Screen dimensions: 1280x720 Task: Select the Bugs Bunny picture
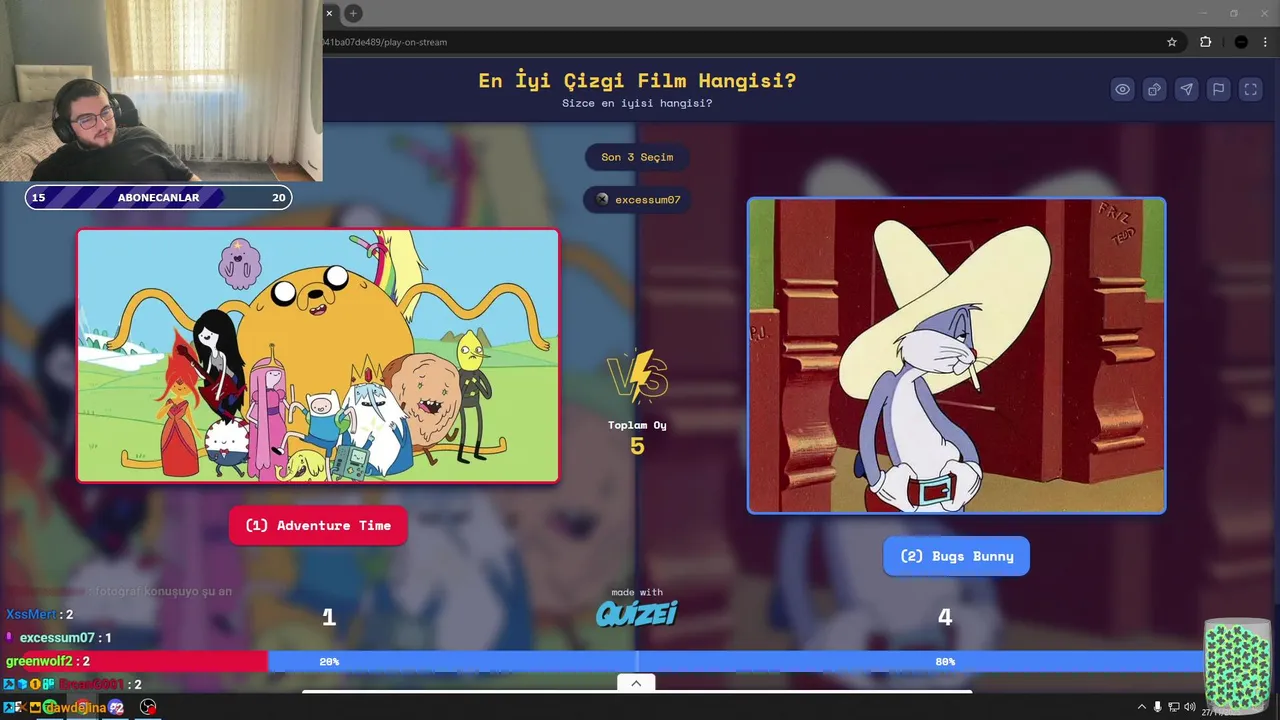tap(956, 356)
